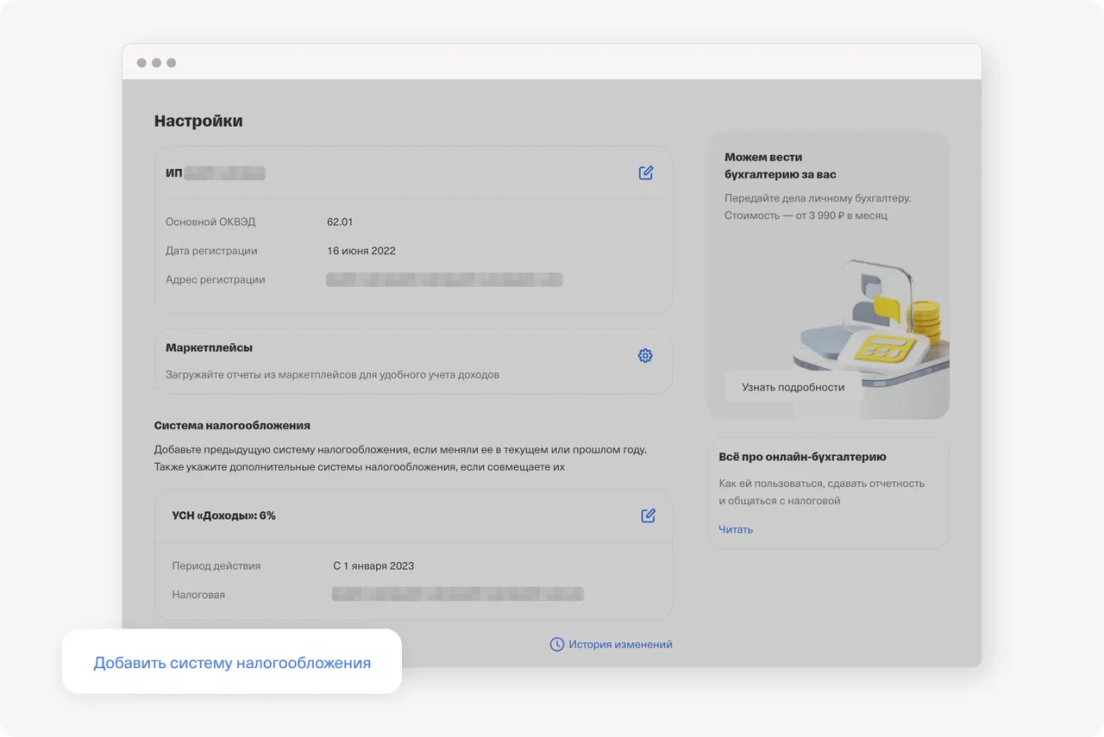This screenshot has height=737, width=1104.
Task: Click the История изменений clock icon
Action: (556, 644)
